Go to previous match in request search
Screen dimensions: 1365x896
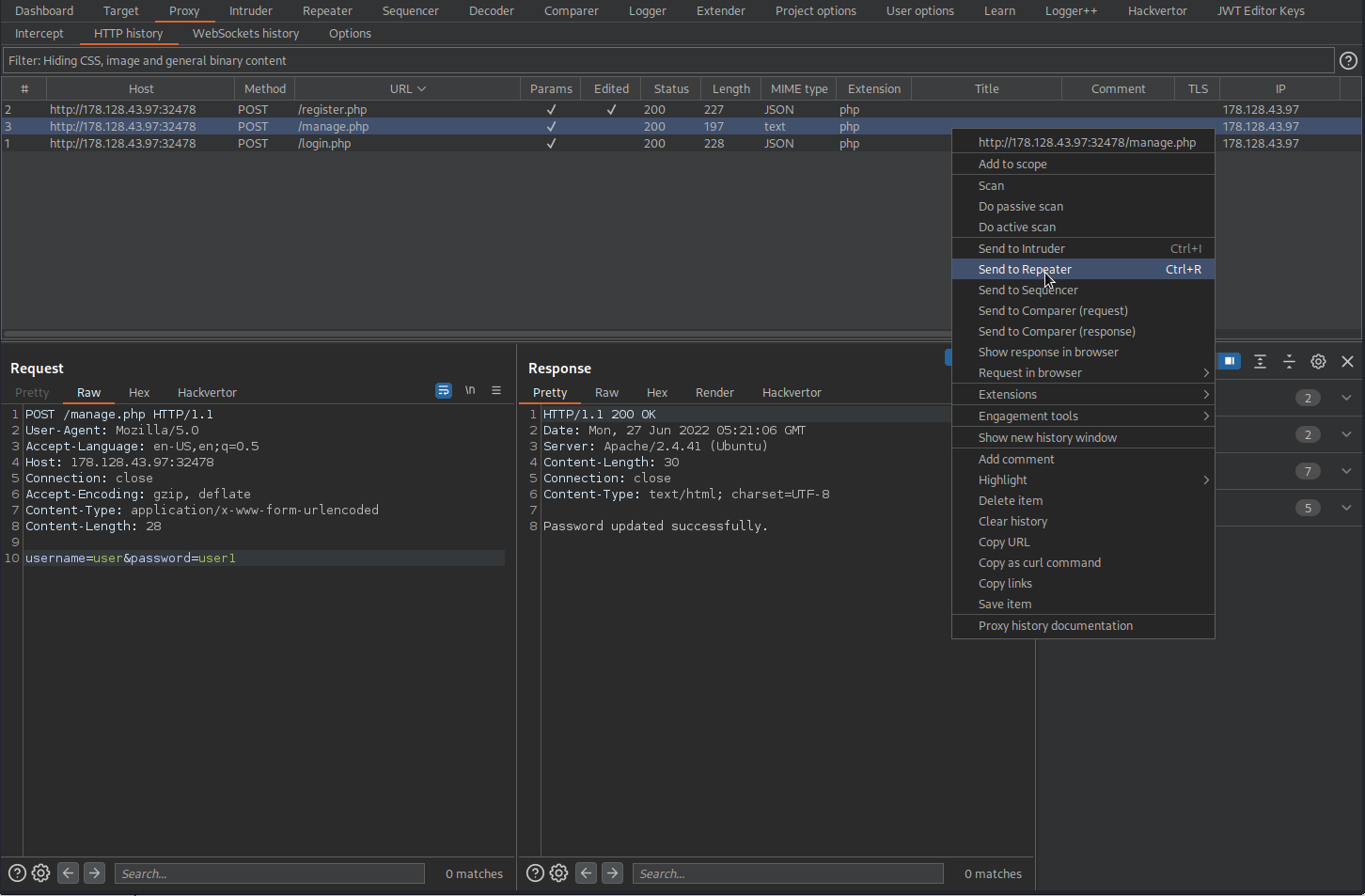(68, 872)
